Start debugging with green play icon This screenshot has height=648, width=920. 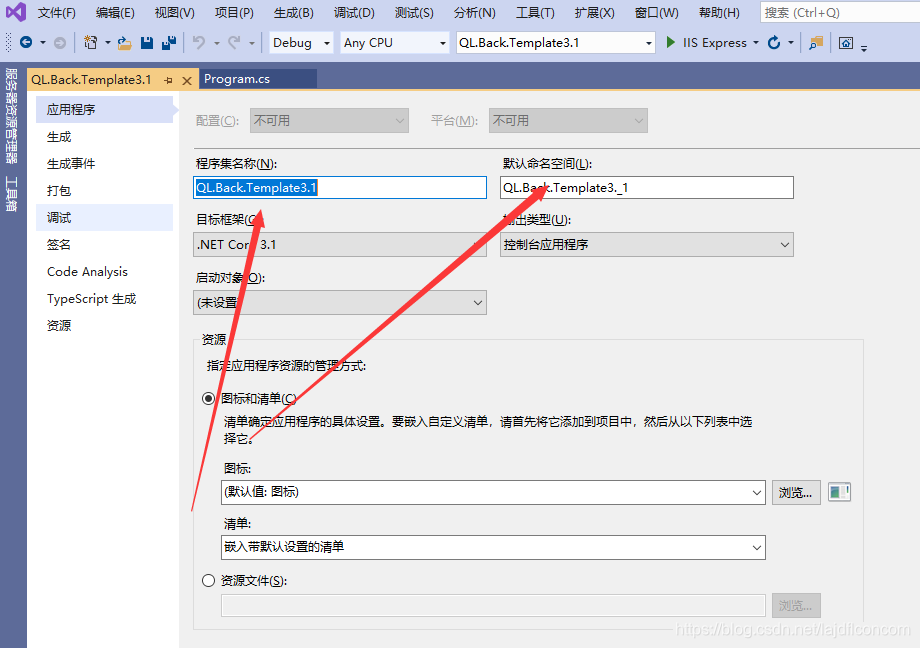tap(671, 42)
